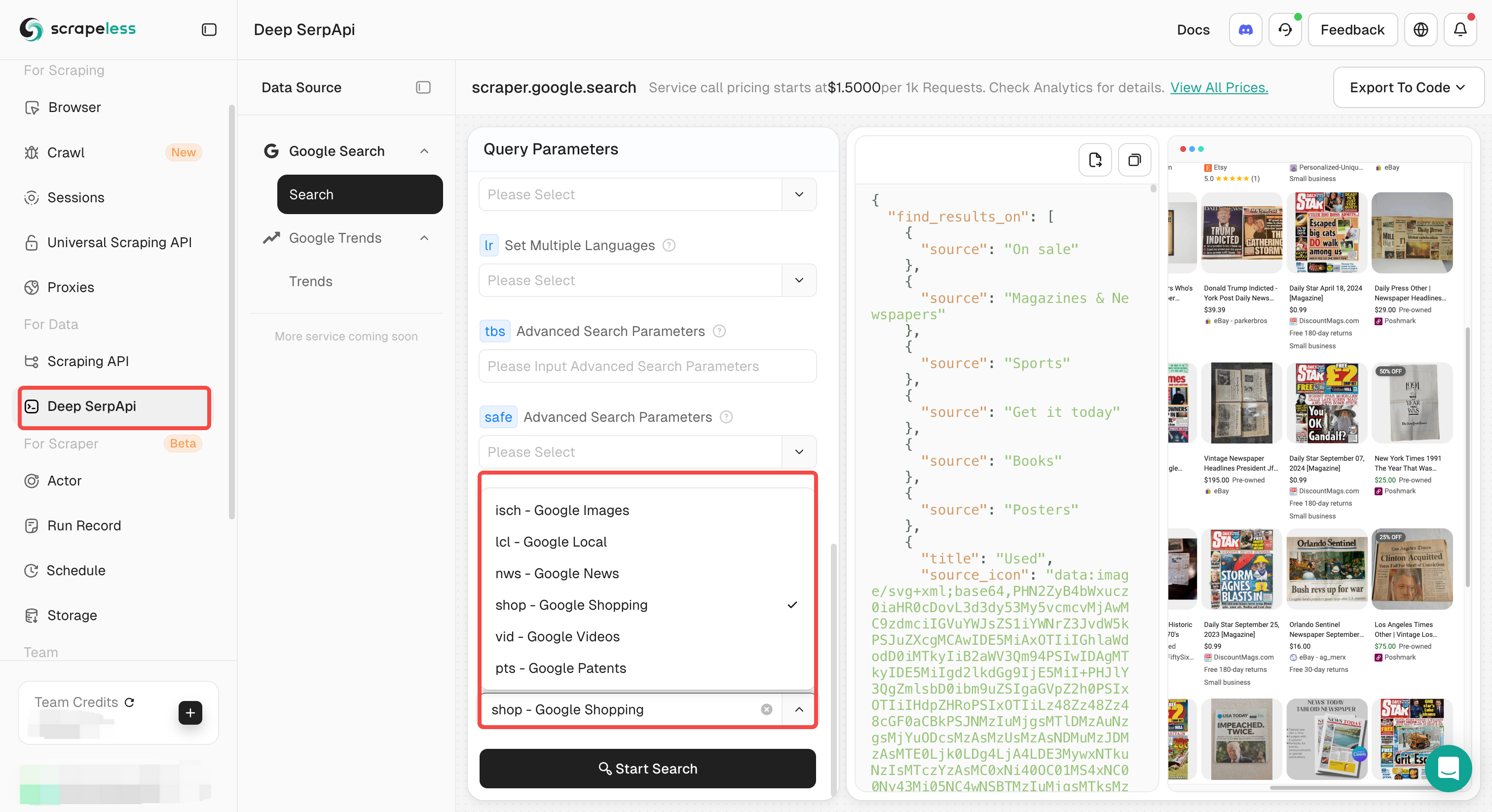Choose vid - Google Videos option

[x=647, y=636]
